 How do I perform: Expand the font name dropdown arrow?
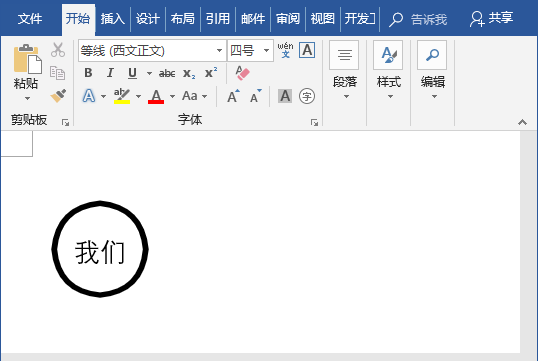[x=219, y=51]
